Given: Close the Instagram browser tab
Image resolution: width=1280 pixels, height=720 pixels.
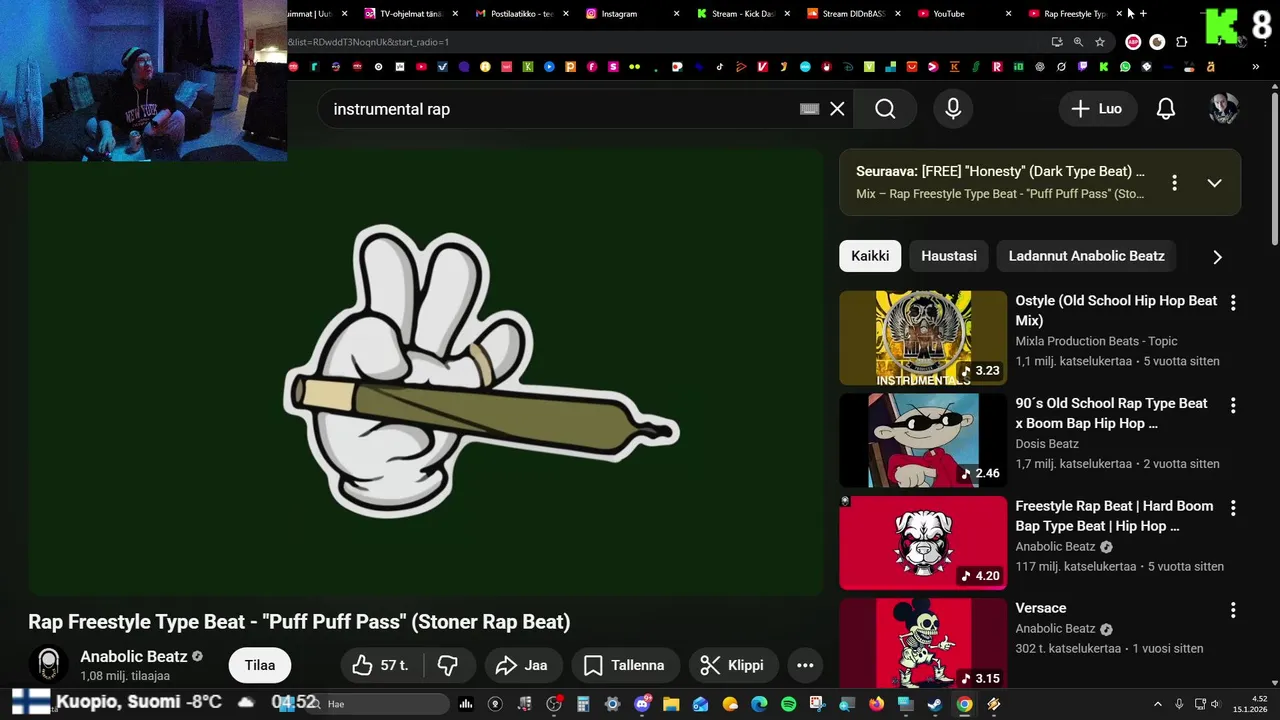Looking at the screenshot, I should [x=676, y=14].
